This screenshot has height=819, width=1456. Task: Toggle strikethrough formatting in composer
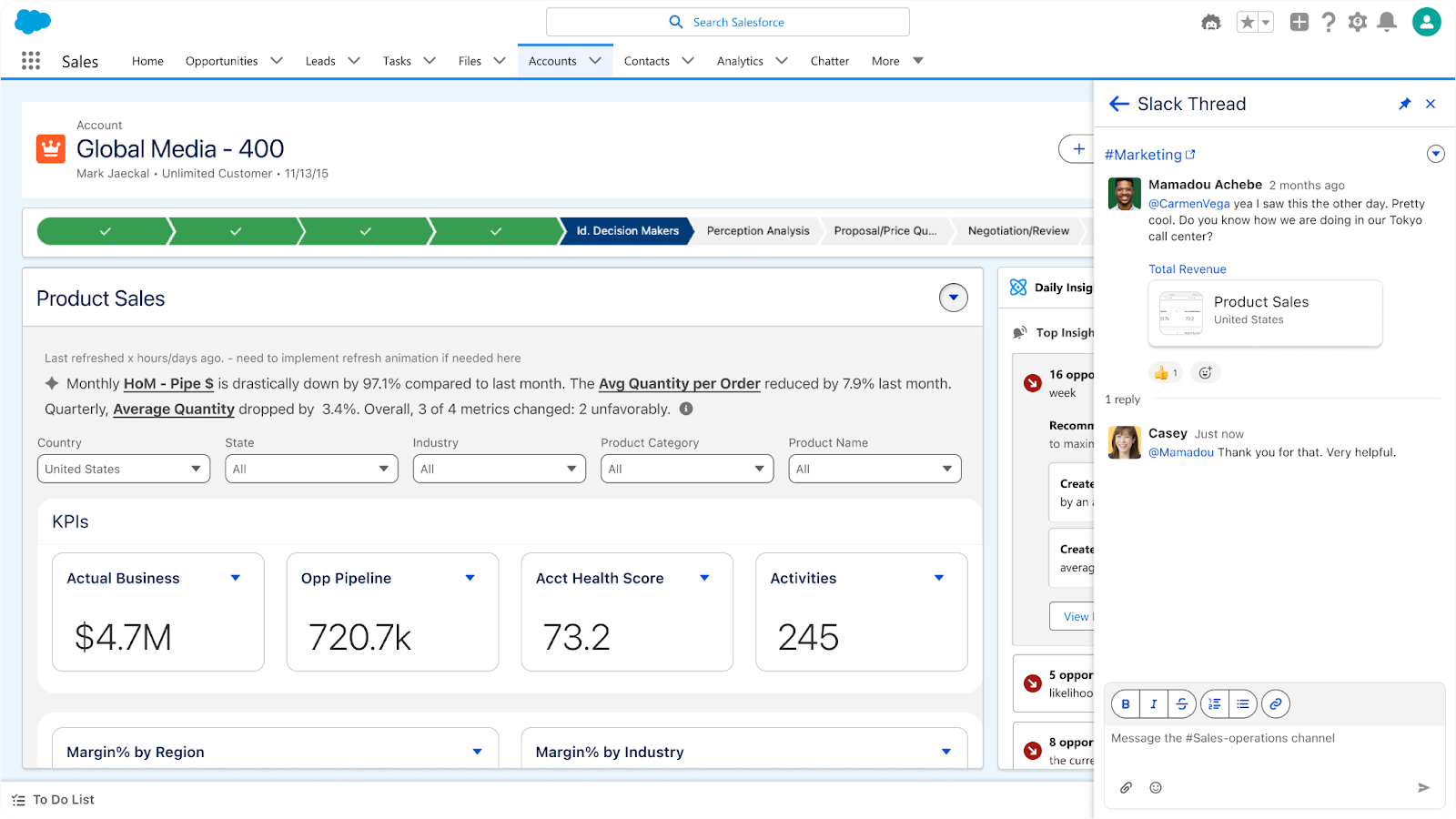tap(1182, 703)
